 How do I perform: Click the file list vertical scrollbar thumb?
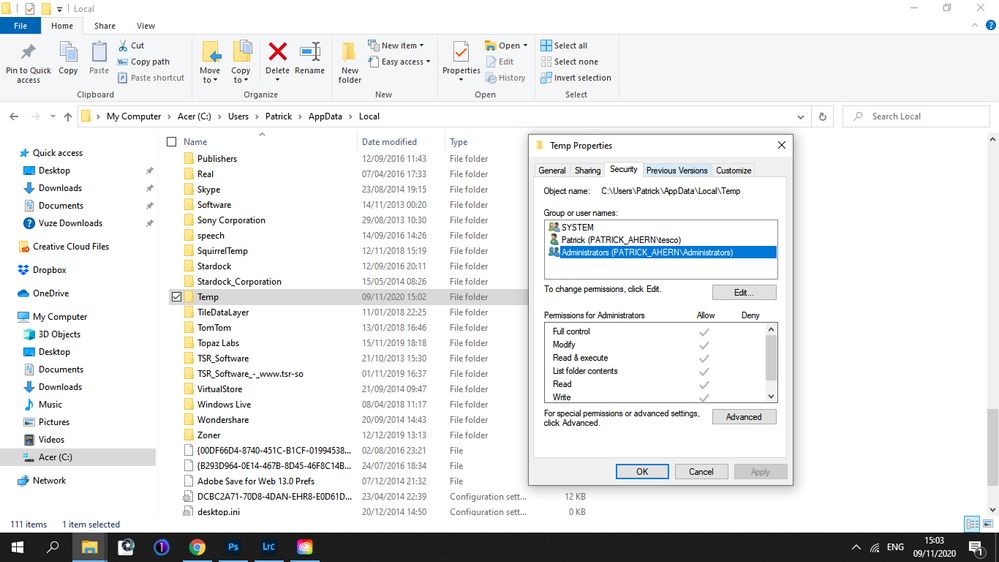coord(993,447)
